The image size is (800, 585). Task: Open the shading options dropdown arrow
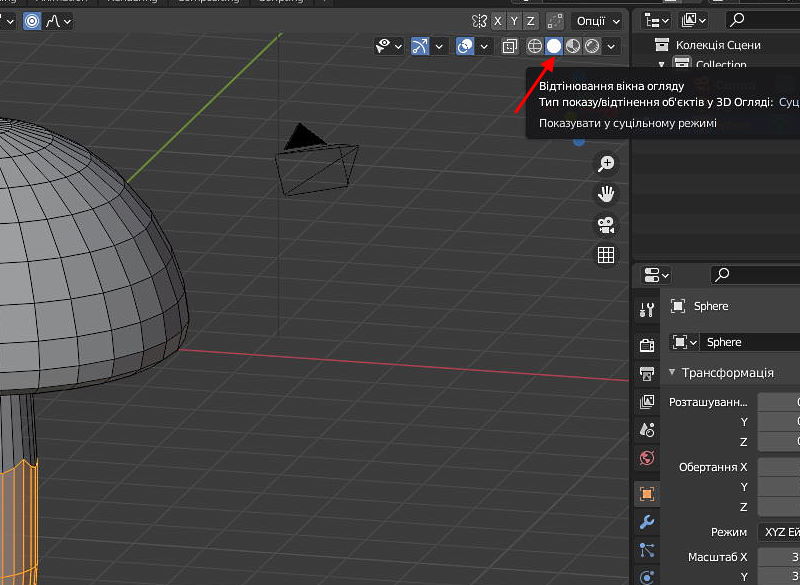point(611,46)
